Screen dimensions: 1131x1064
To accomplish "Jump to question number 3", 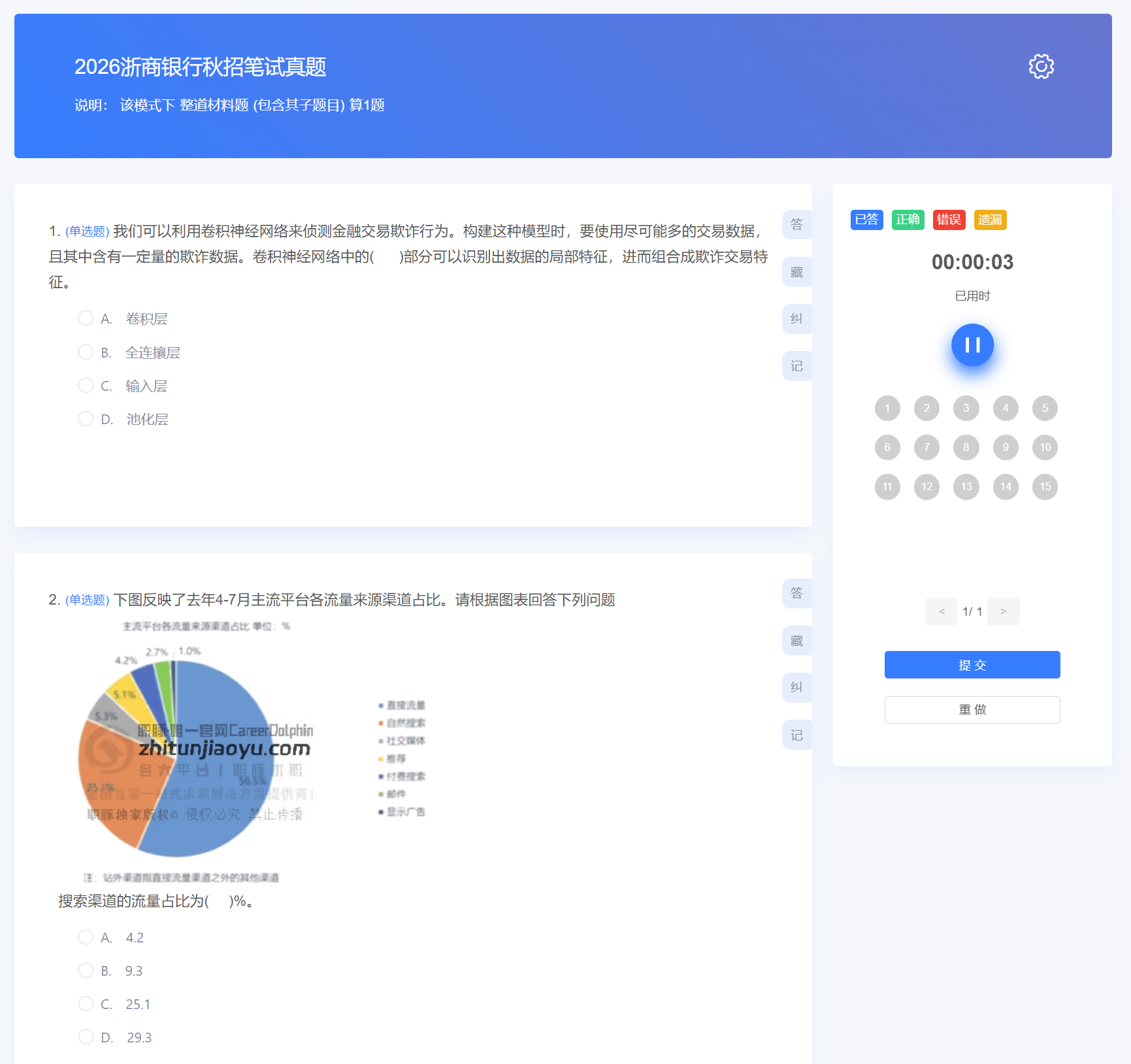I will point(966,408).
